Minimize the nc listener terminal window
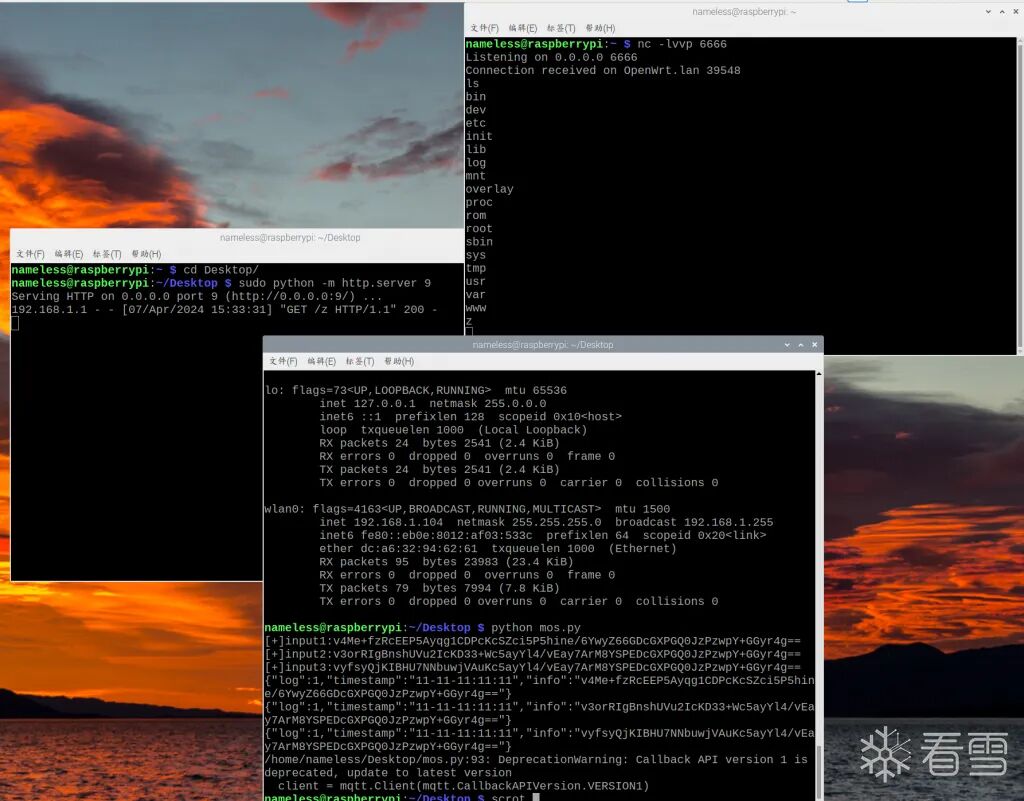Viewport: 1024px width, 801px height. point(988,12)
